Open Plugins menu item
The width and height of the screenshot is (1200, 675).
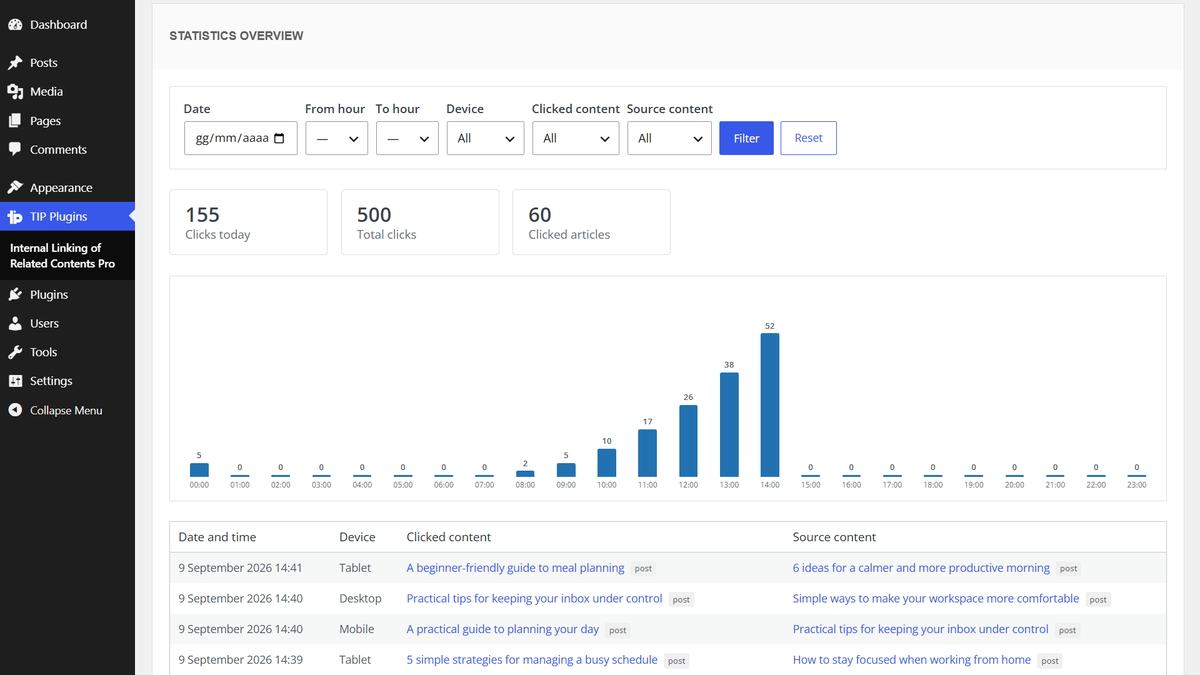[x=67, y=294]
